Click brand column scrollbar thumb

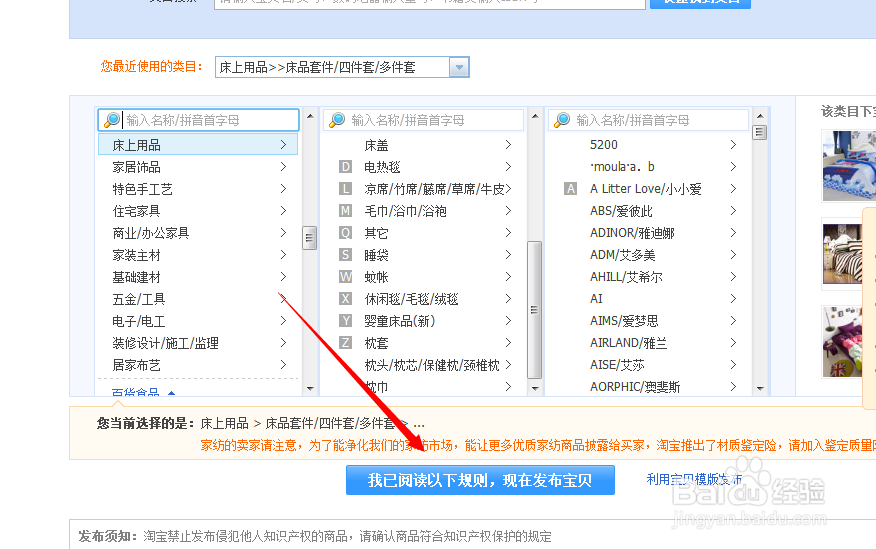coord(759,132)
